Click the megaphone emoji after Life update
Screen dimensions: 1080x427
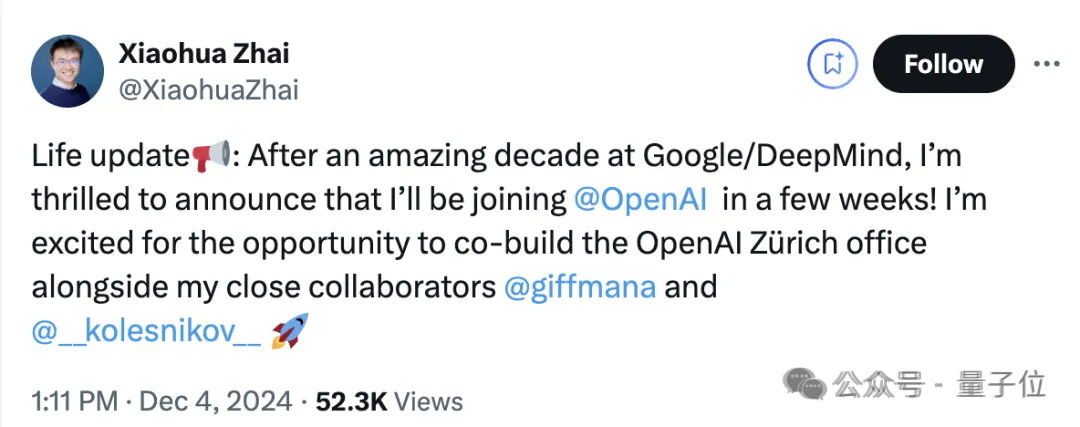(x=209, y=156)
